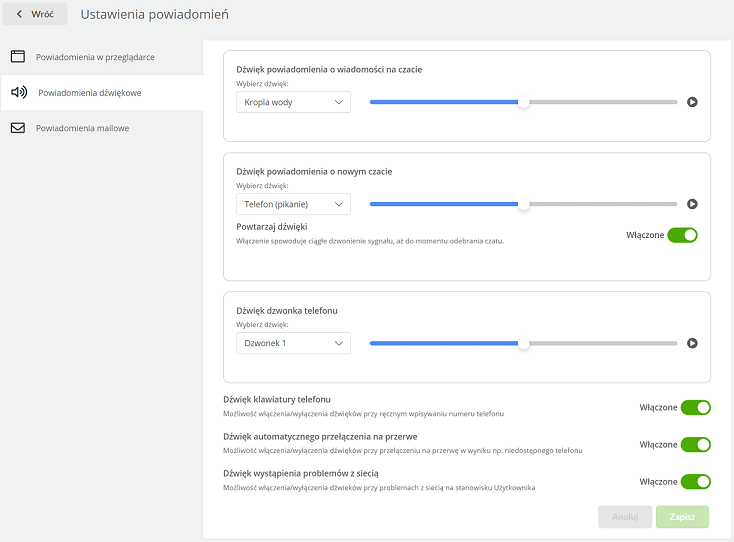The width and height of the screenshot is (734, 542).
Task: Click label Dźwięk automatycznego przełączenia na przerwę
Action: pyautogui.click(x=320, y=436)
